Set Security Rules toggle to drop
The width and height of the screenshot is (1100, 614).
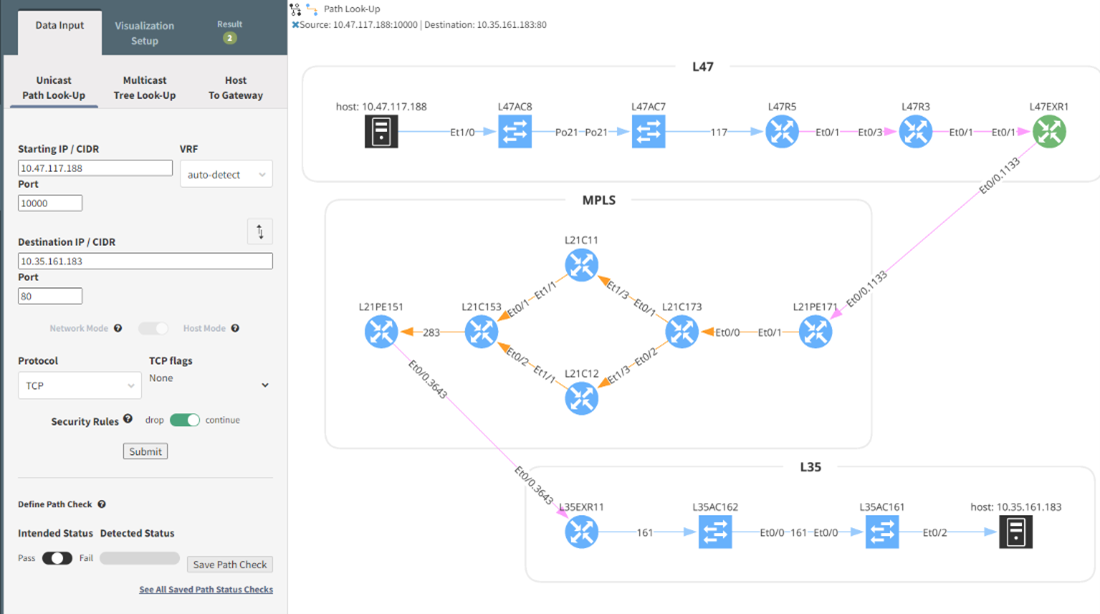177,420
